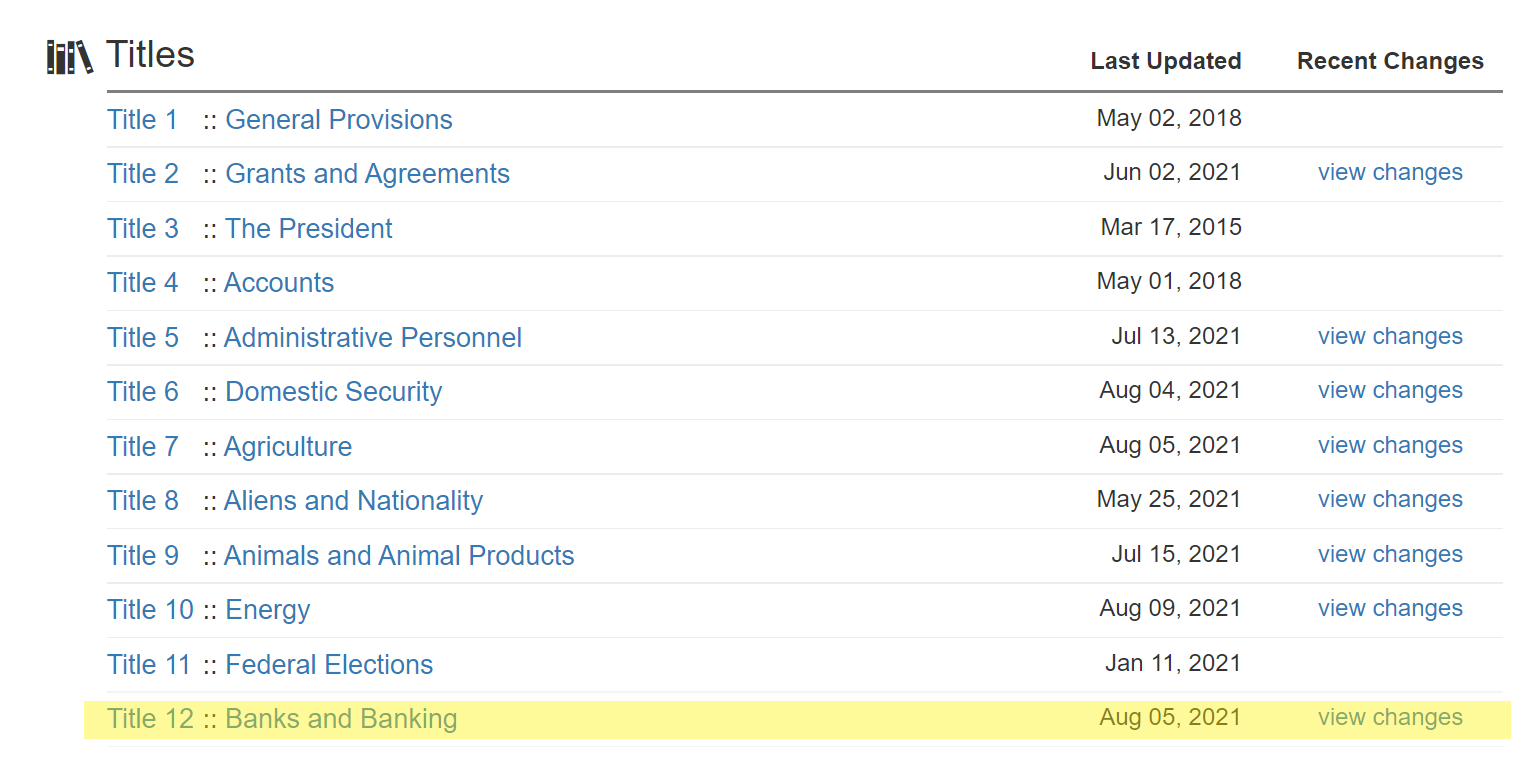The image size is (1528, 758).
Task: Open Title 1 General Provisions
Action: [280, 120]
